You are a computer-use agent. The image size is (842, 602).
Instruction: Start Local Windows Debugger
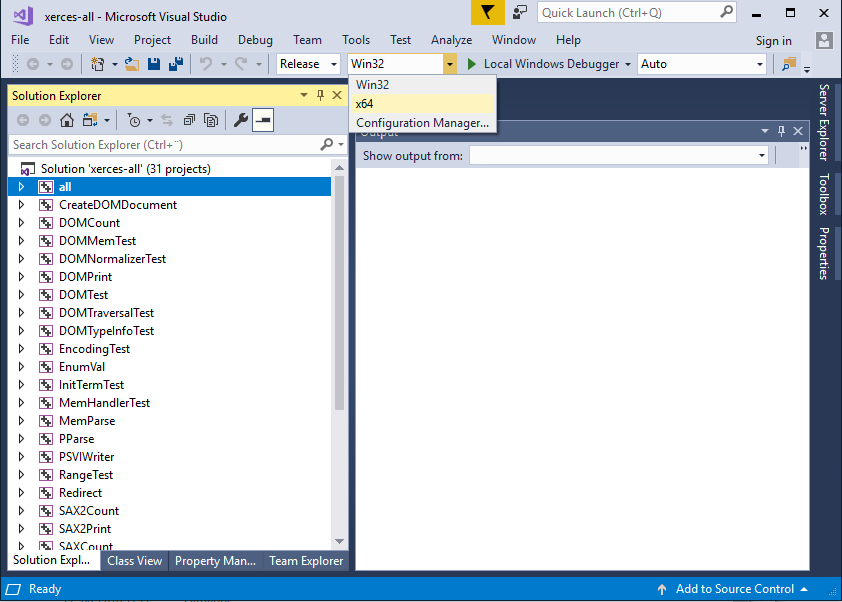543,64
